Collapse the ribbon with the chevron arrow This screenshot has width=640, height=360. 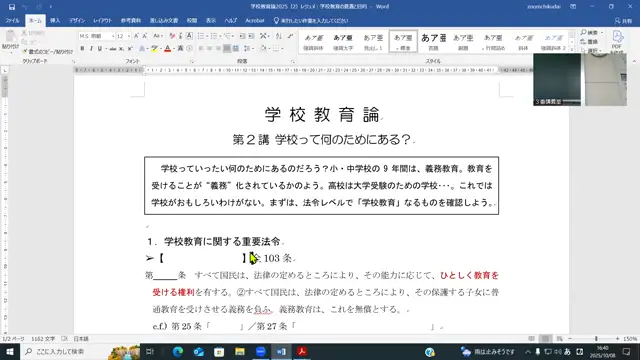(x=634, y=62)
